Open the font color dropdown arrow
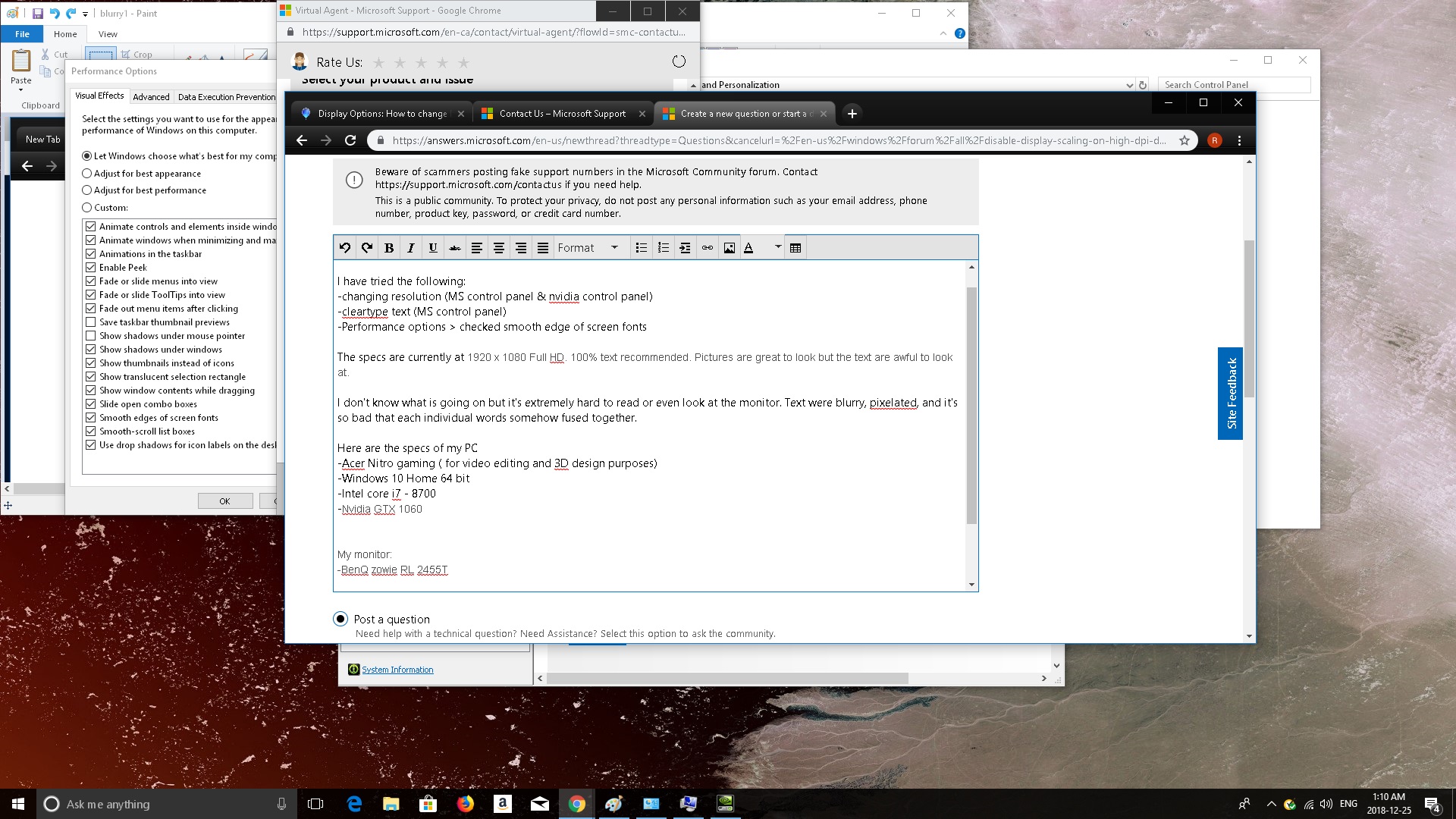Image resolution: width=1456 pixels, height=819 pixels. click(777, 247)
